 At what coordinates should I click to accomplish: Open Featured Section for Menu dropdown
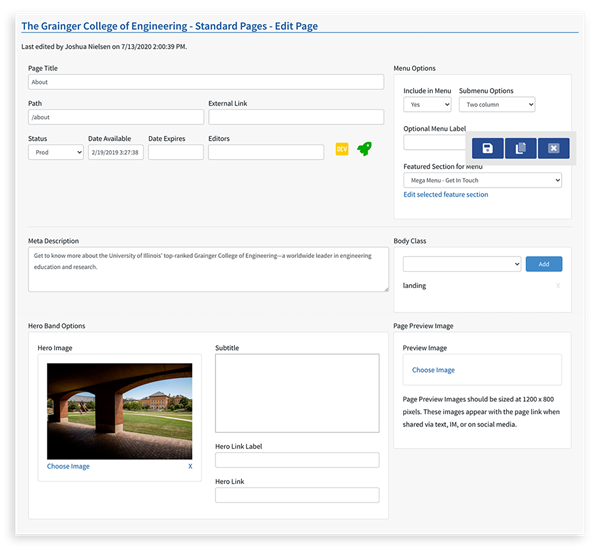[x=483, y=180]
